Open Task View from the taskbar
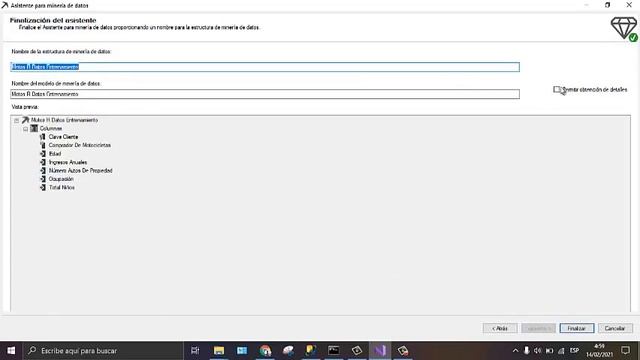640x360 pixels. 195,351
